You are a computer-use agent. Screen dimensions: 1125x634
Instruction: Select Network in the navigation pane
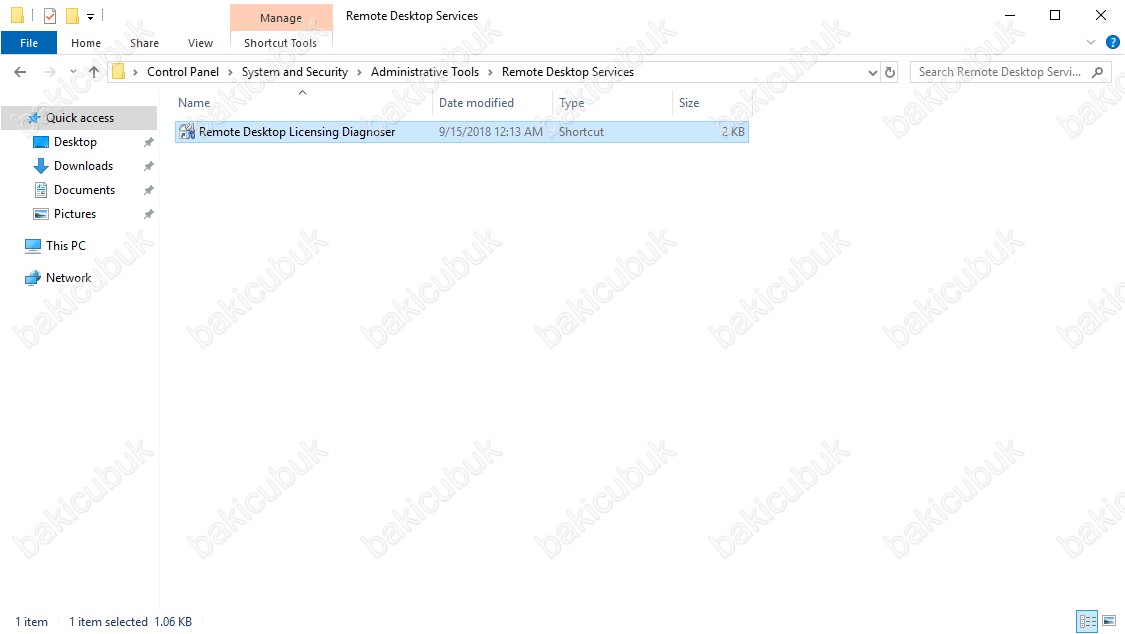[x=68, y=278]
